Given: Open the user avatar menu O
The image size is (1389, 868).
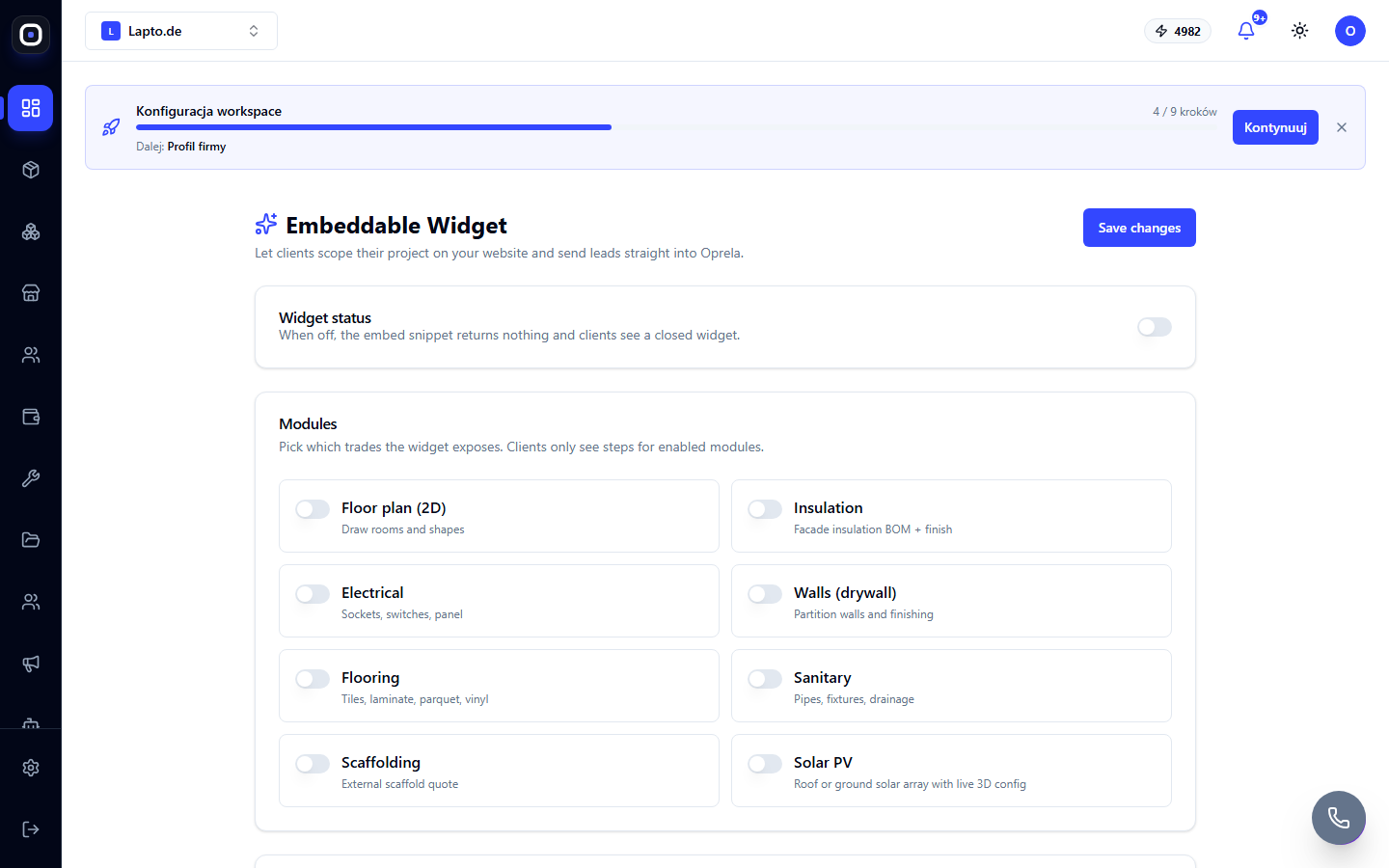Looking at the screenshot, I should coord(1350,31).
